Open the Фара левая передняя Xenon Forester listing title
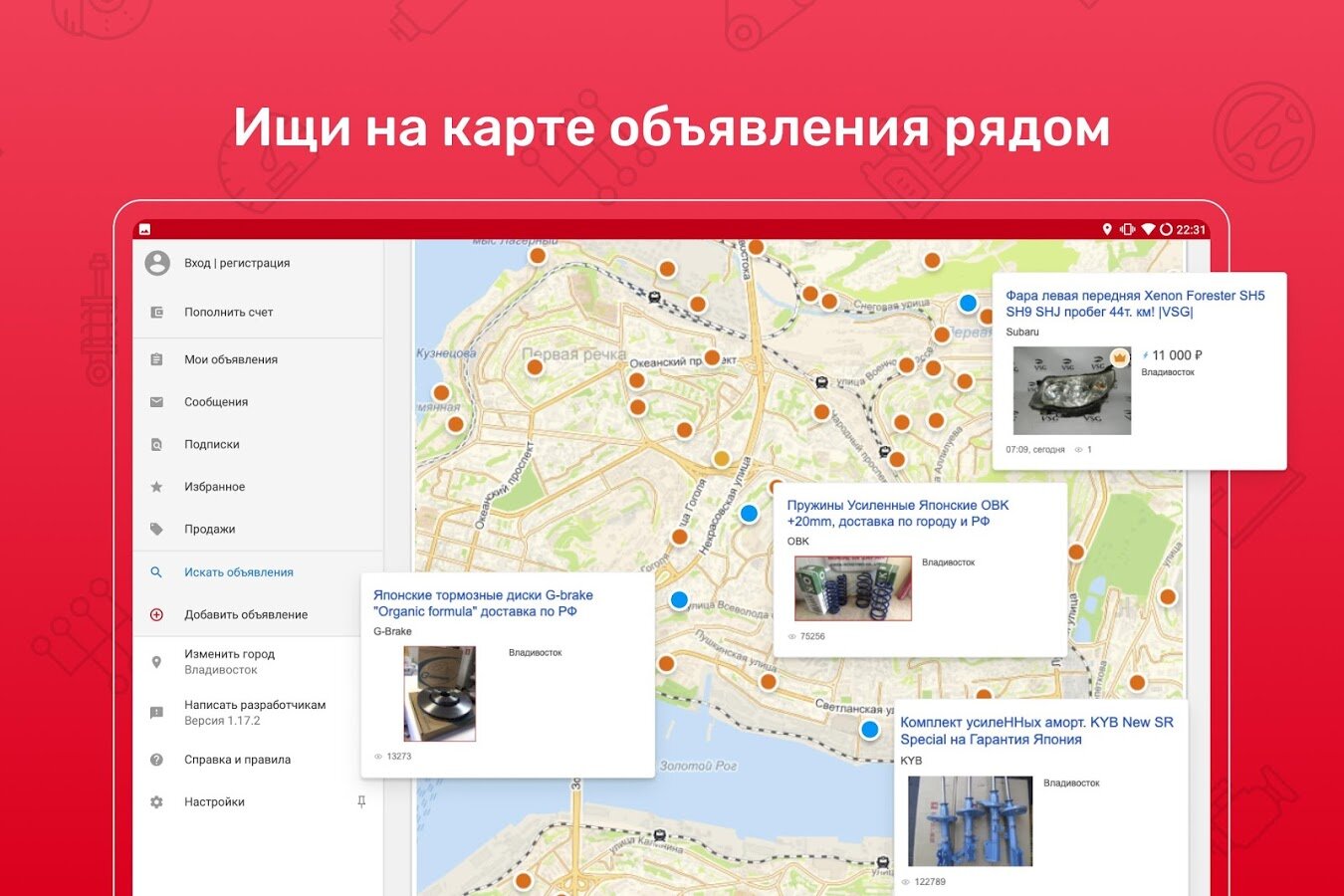Screen dimensions: 1344x896 pos(1135,304)
